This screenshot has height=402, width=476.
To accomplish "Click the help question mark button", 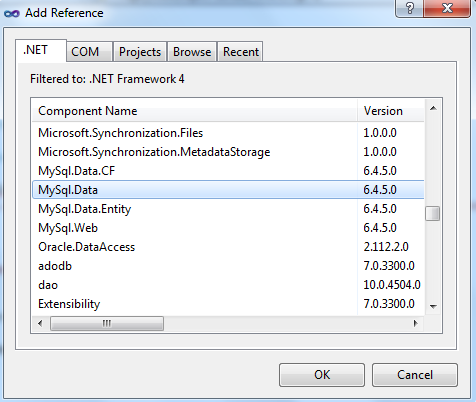I will click(409, 8).
